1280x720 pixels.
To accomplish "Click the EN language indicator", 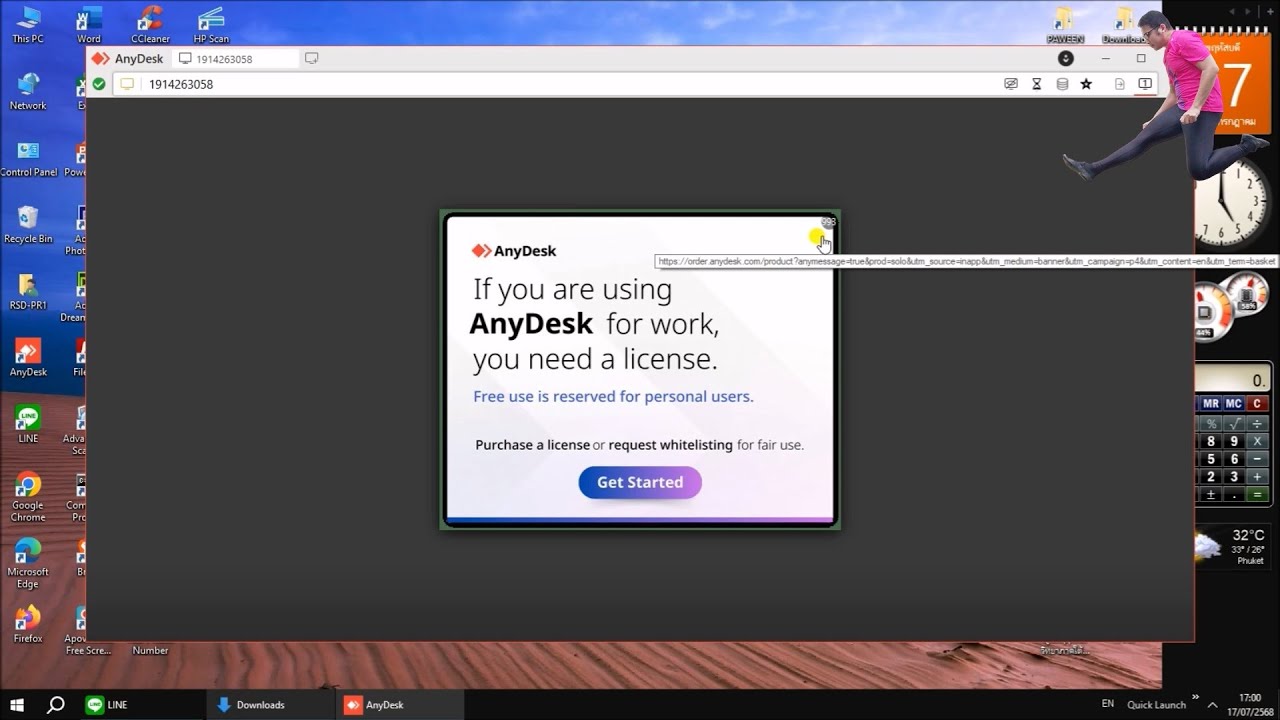I will [x=1108, y=704].
